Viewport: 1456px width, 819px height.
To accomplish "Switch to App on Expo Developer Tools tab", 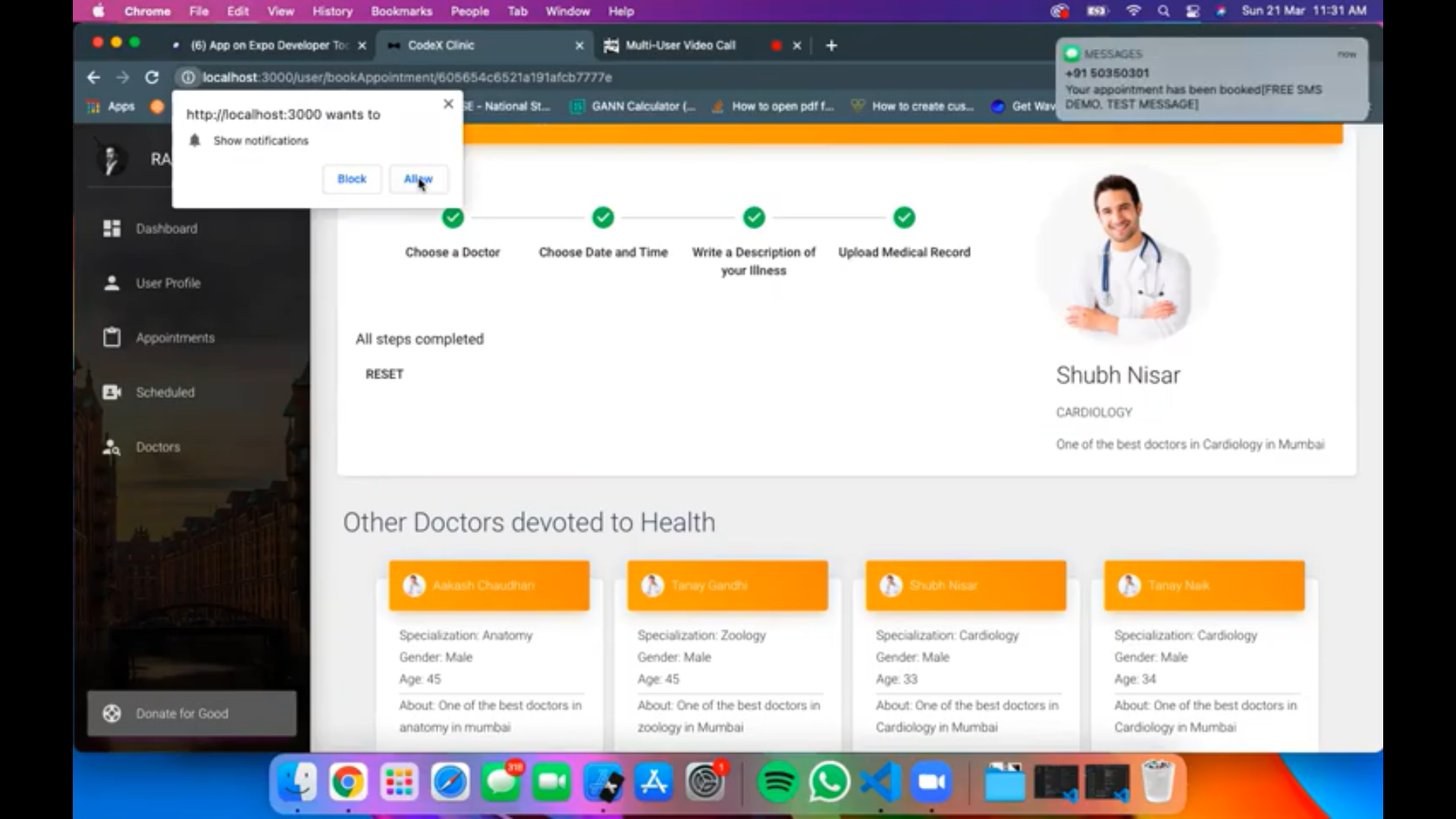I will pyautogui.click(x=269, y=45).
